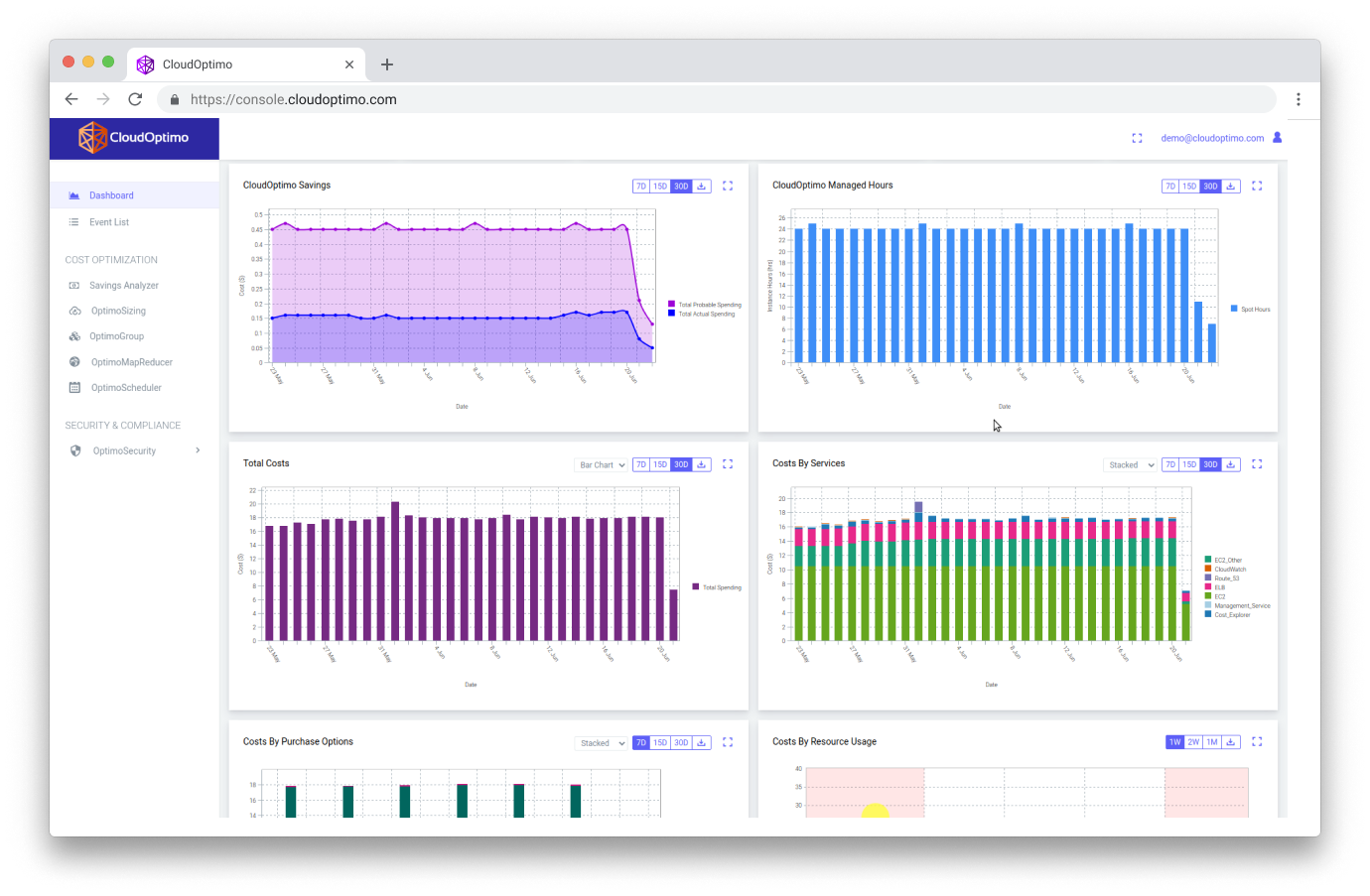
Task: Reload the page in the browser
Action: click(135, 99)
